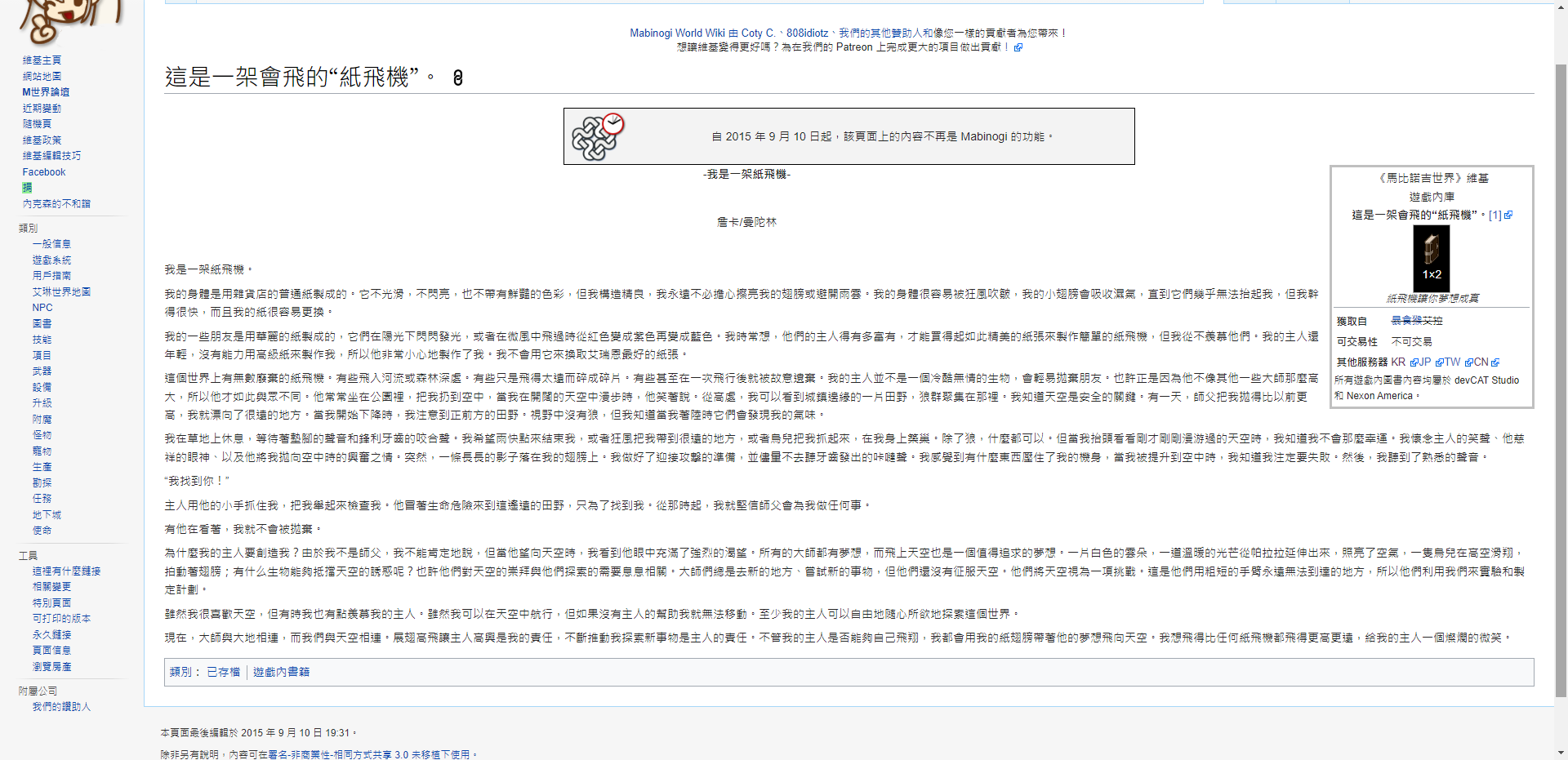The height and width of the screenshot is (760, 1568).
Task: Open 一般信息 category link
Action: 51,244
